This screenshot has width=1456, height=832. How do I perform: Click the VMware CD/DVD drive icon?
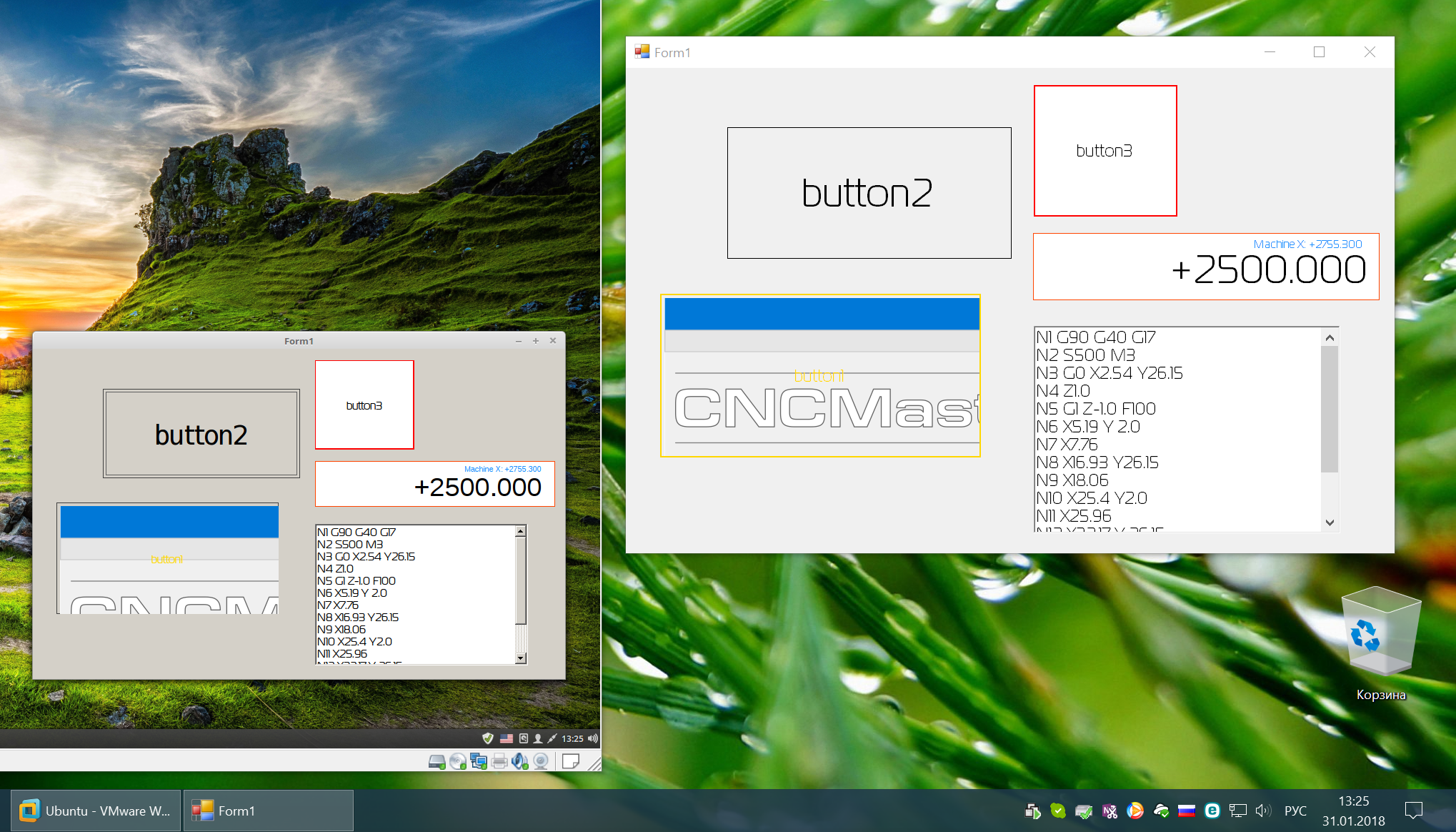click(x=458, y=762)
